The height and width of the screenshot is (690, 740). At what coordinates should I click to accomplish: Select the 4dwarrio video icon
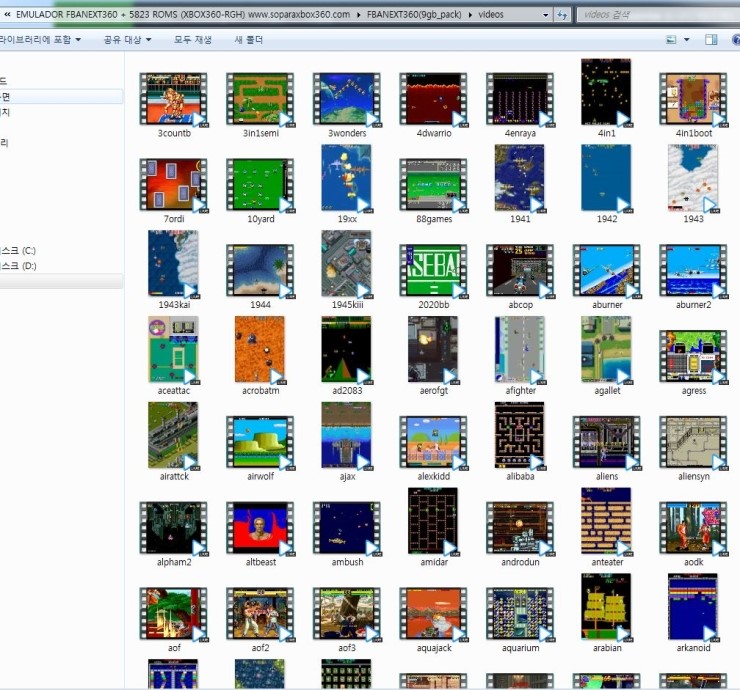[433, 99]
